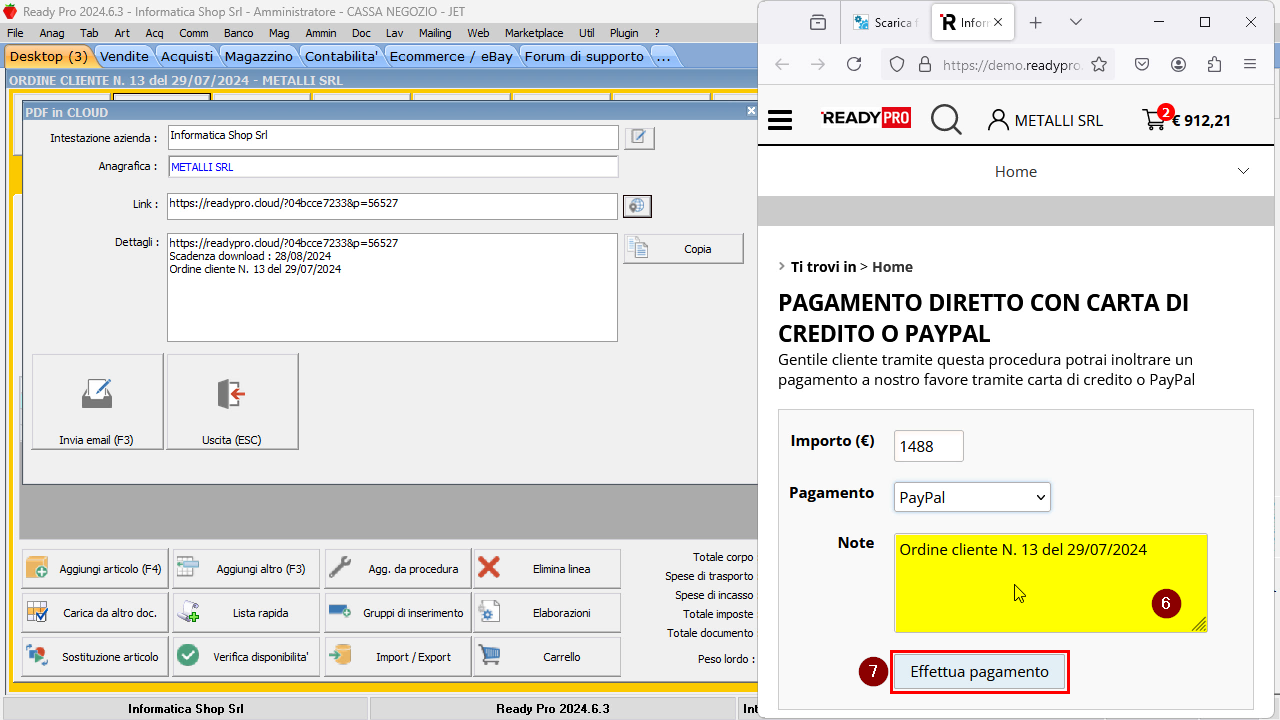
Task: Open the website hamburger menu
Action: pyautogui.click(x=780, y=120)
